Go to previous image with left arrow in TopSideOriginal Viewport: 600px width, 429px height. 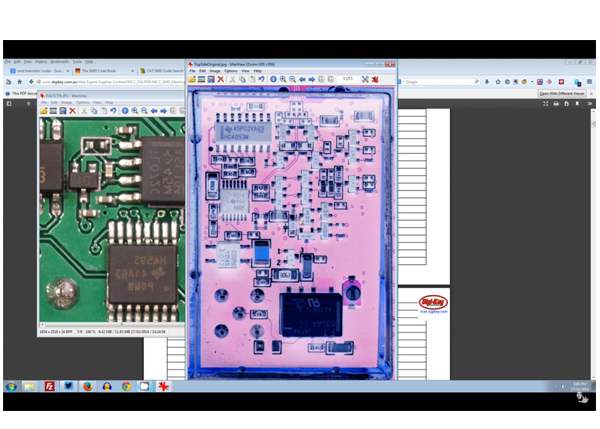coord(302,79)
